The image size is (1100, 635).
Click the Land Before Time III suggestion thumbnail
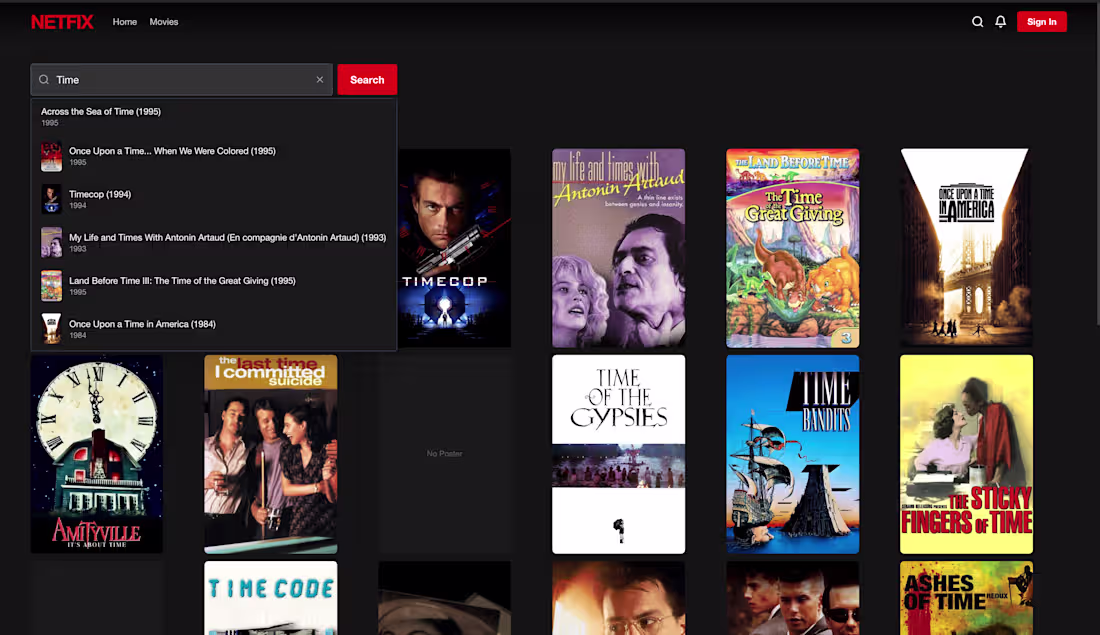pyautogui.click(x=51, y=286)
